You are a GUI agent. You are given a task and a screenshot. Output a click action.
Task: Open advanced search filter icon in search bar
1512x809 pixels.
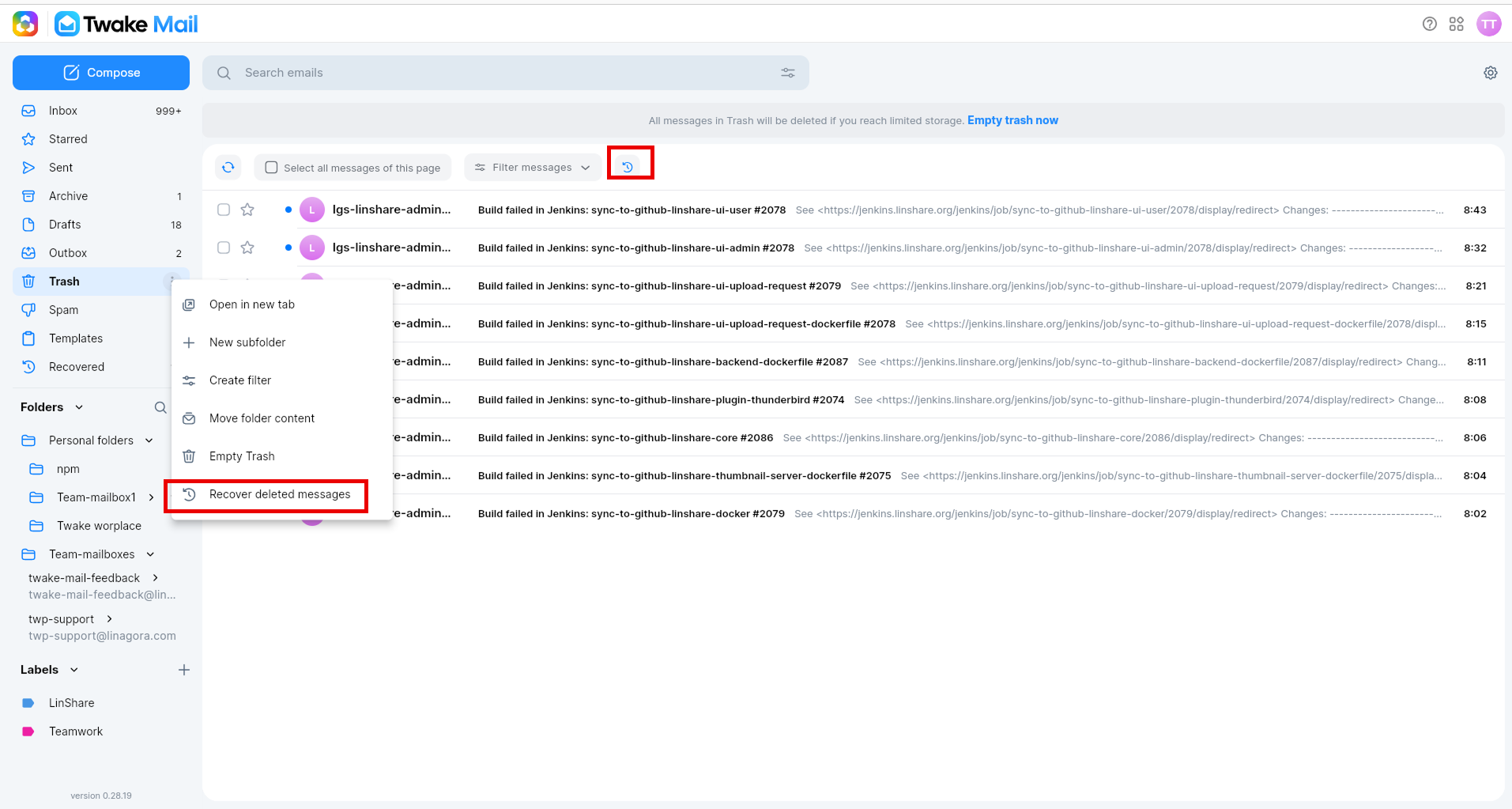[x=788, y=73]
